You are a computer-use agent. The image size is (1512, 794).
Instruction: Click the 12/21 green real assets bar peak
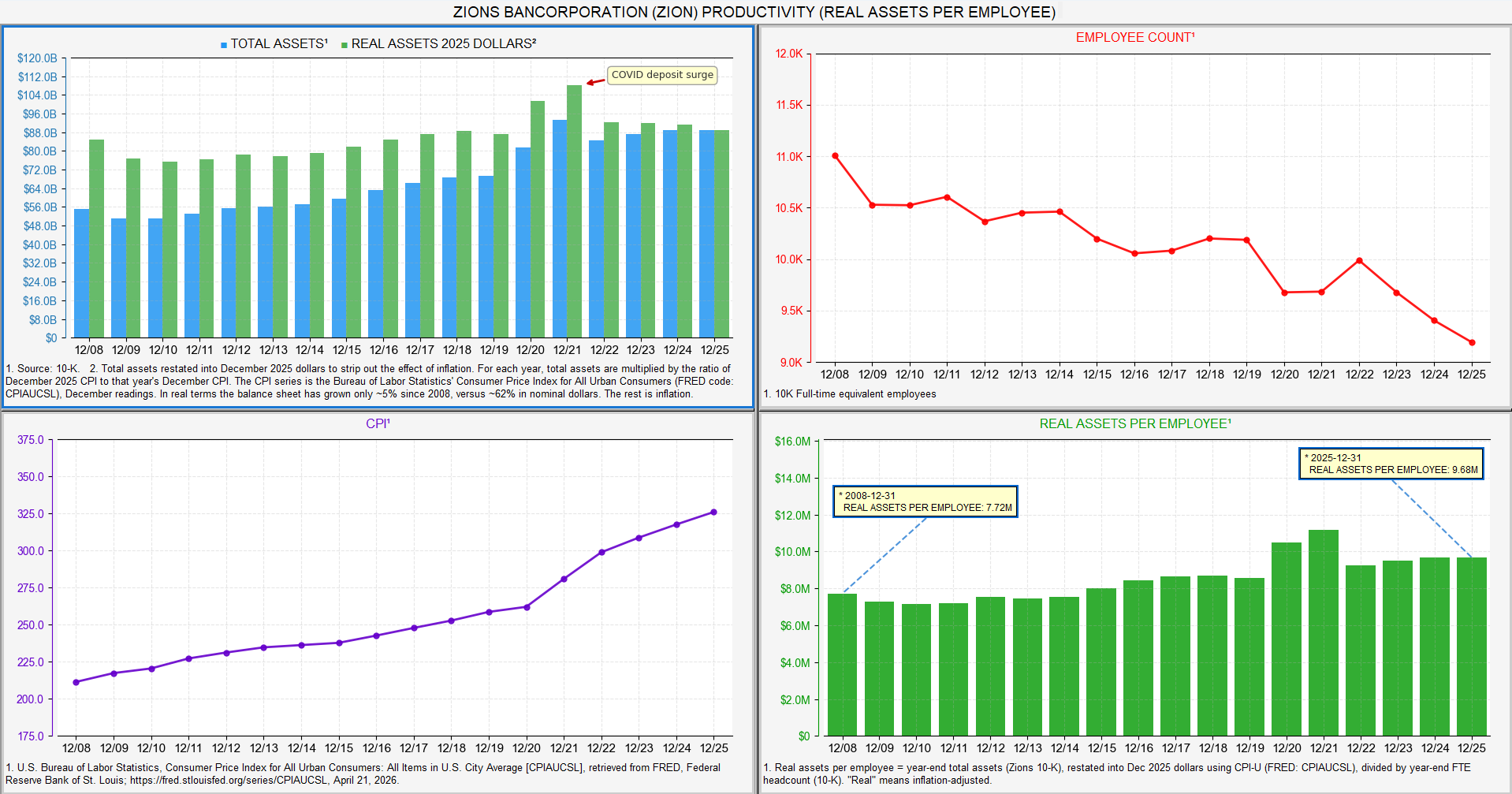(575, 87)
